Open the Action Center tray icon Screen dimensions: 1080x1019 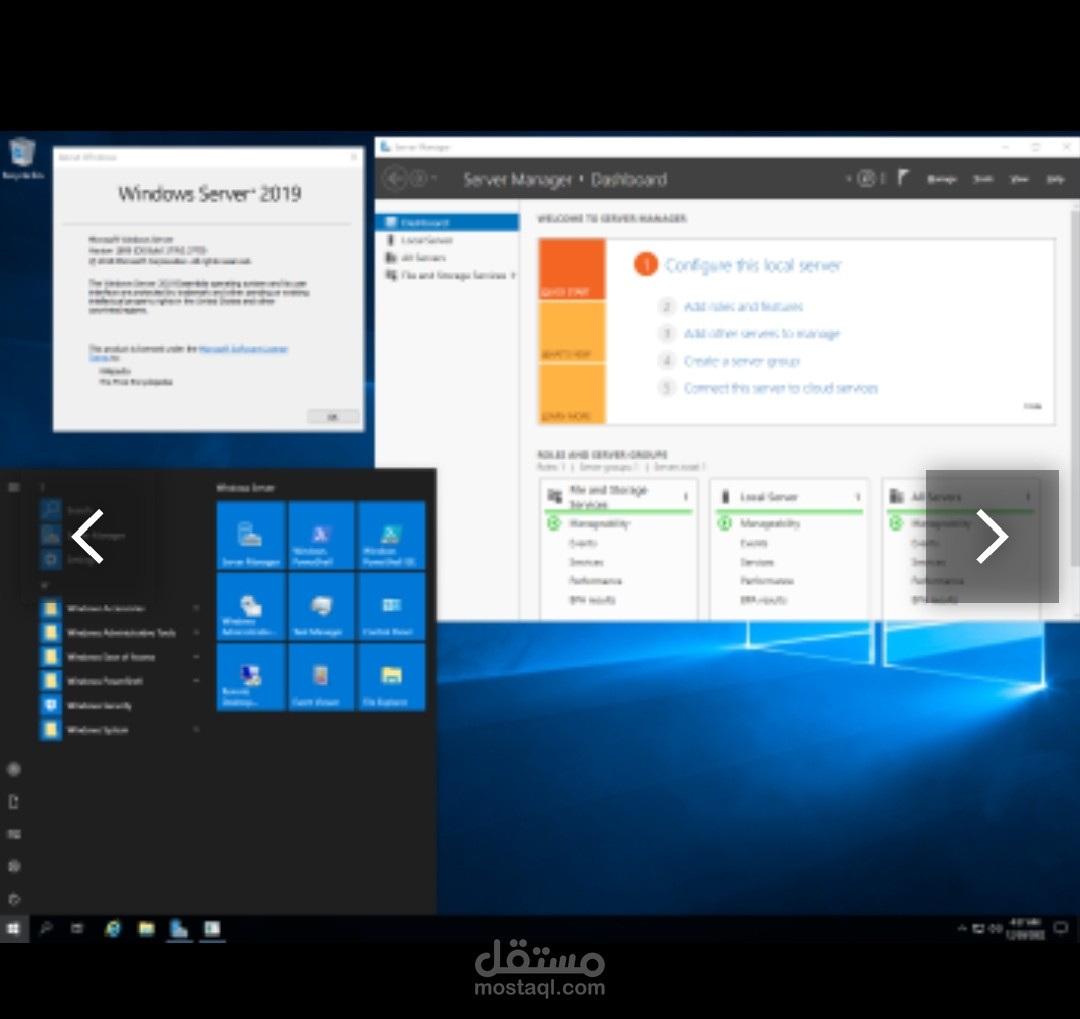tap(1061, 929)
